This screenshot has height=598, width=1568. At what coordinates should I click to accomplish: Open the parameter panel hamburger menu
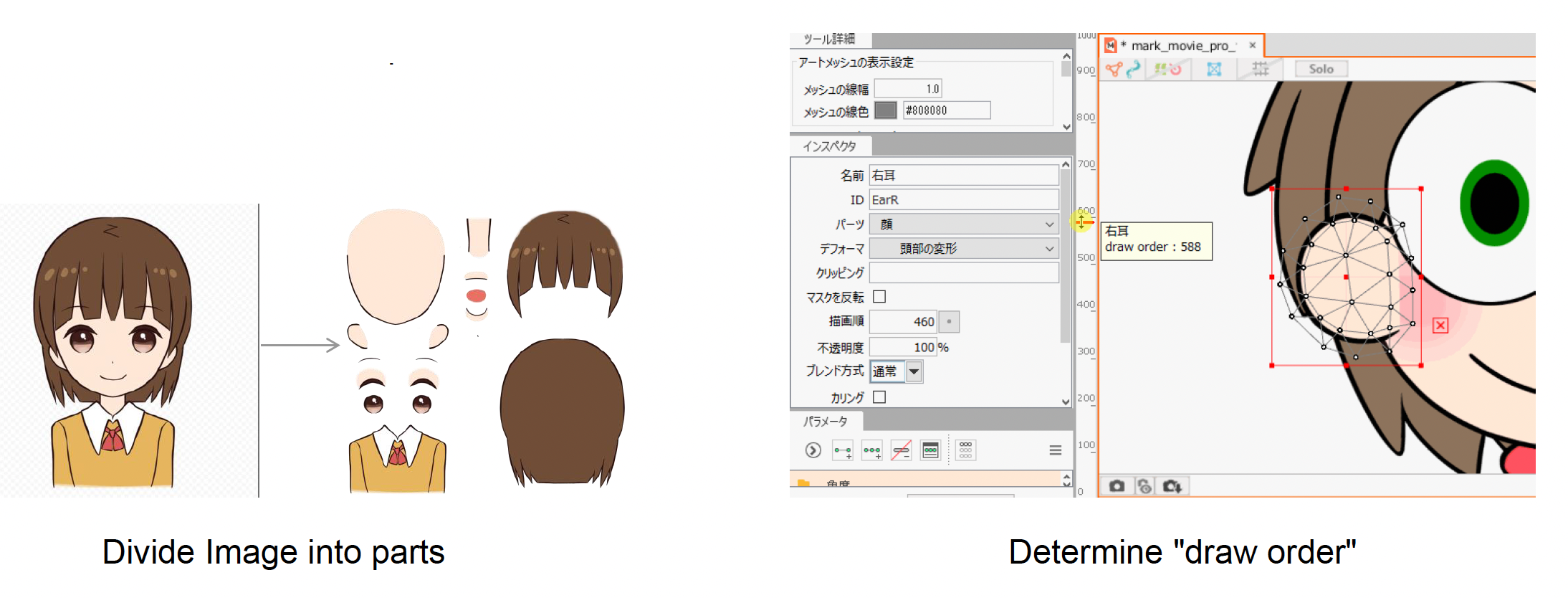tap(1055, 450)
